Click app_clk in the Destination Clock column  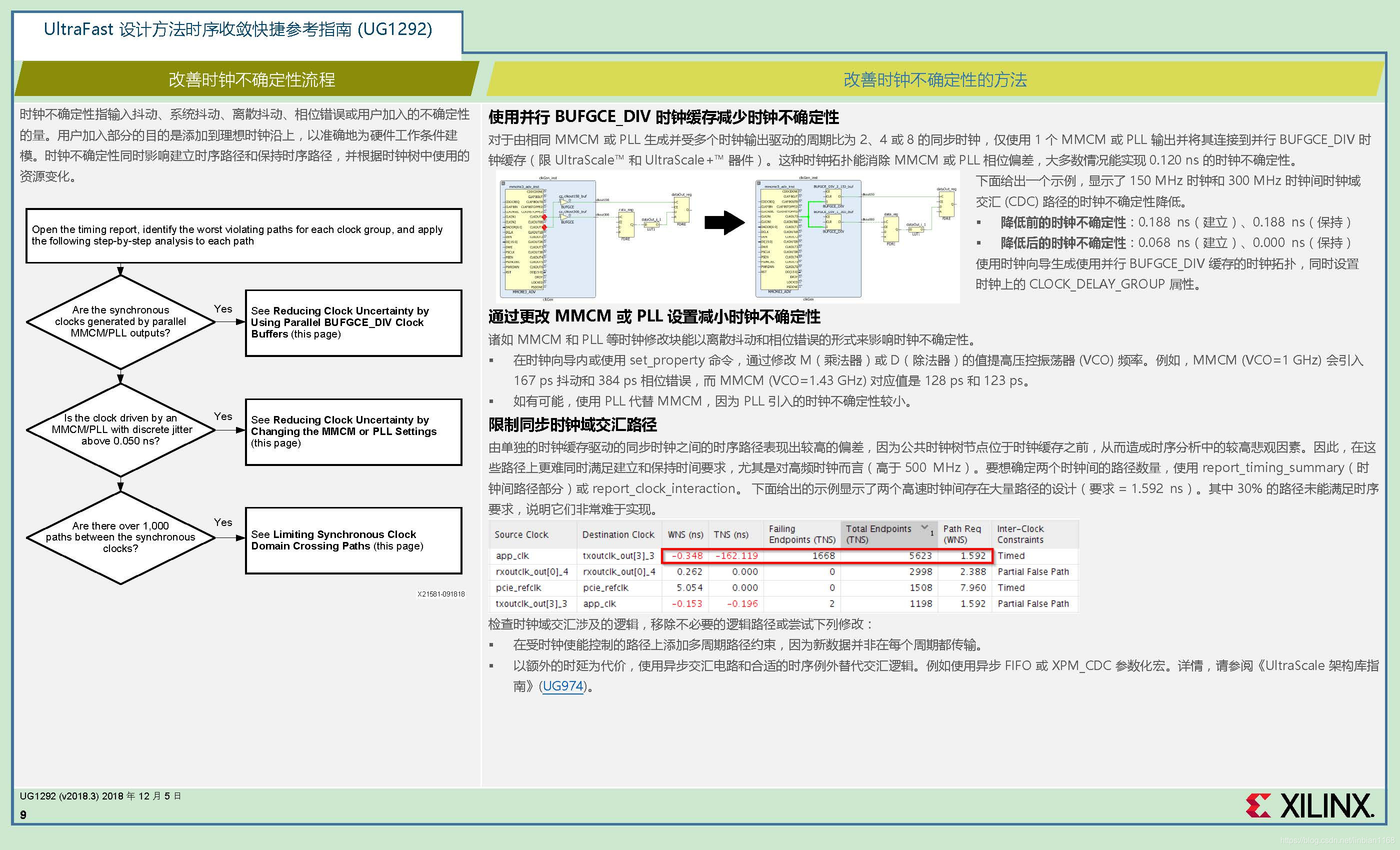tap(599, 603)
